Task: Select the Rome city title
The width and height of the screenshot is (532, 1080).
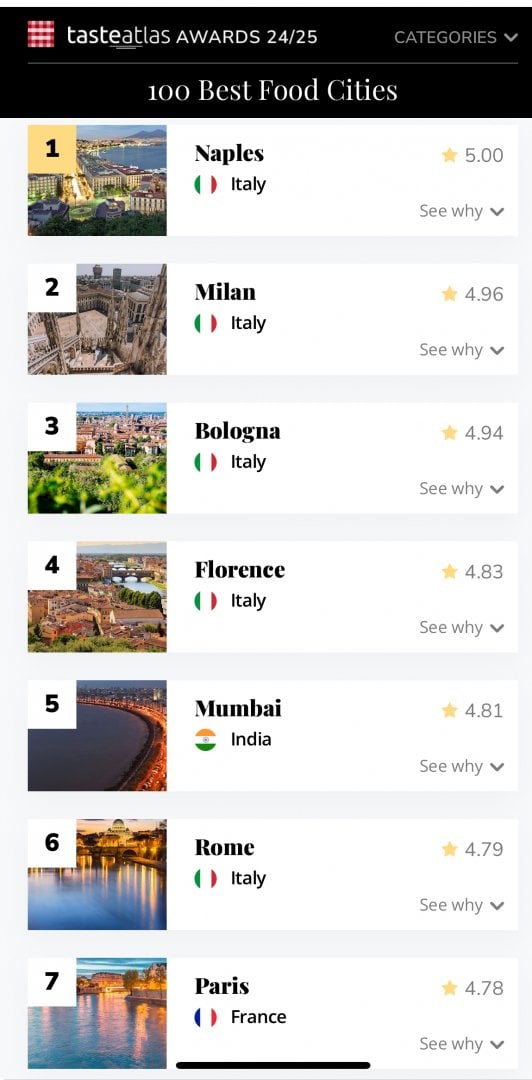Action: (225, 847)
